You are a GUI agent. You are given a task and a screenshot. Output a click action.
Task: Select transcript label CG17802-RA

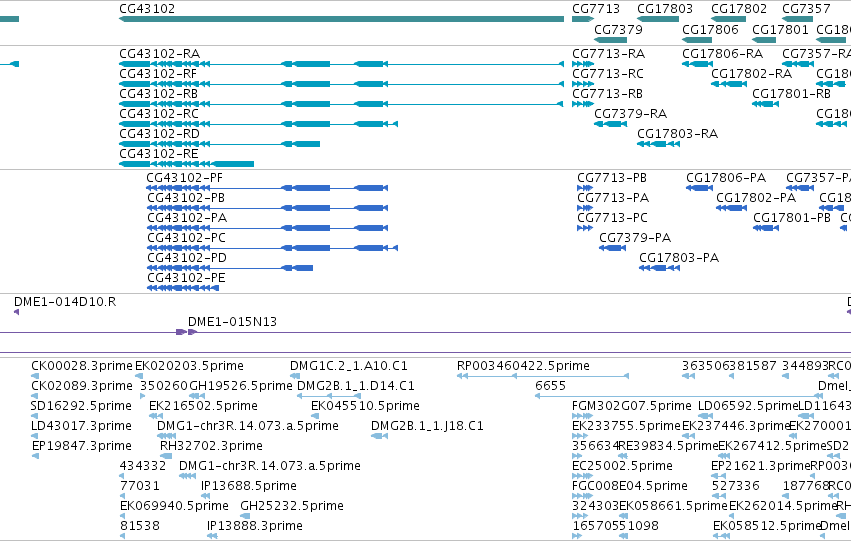pyautogui.click(x=751, y=74)
